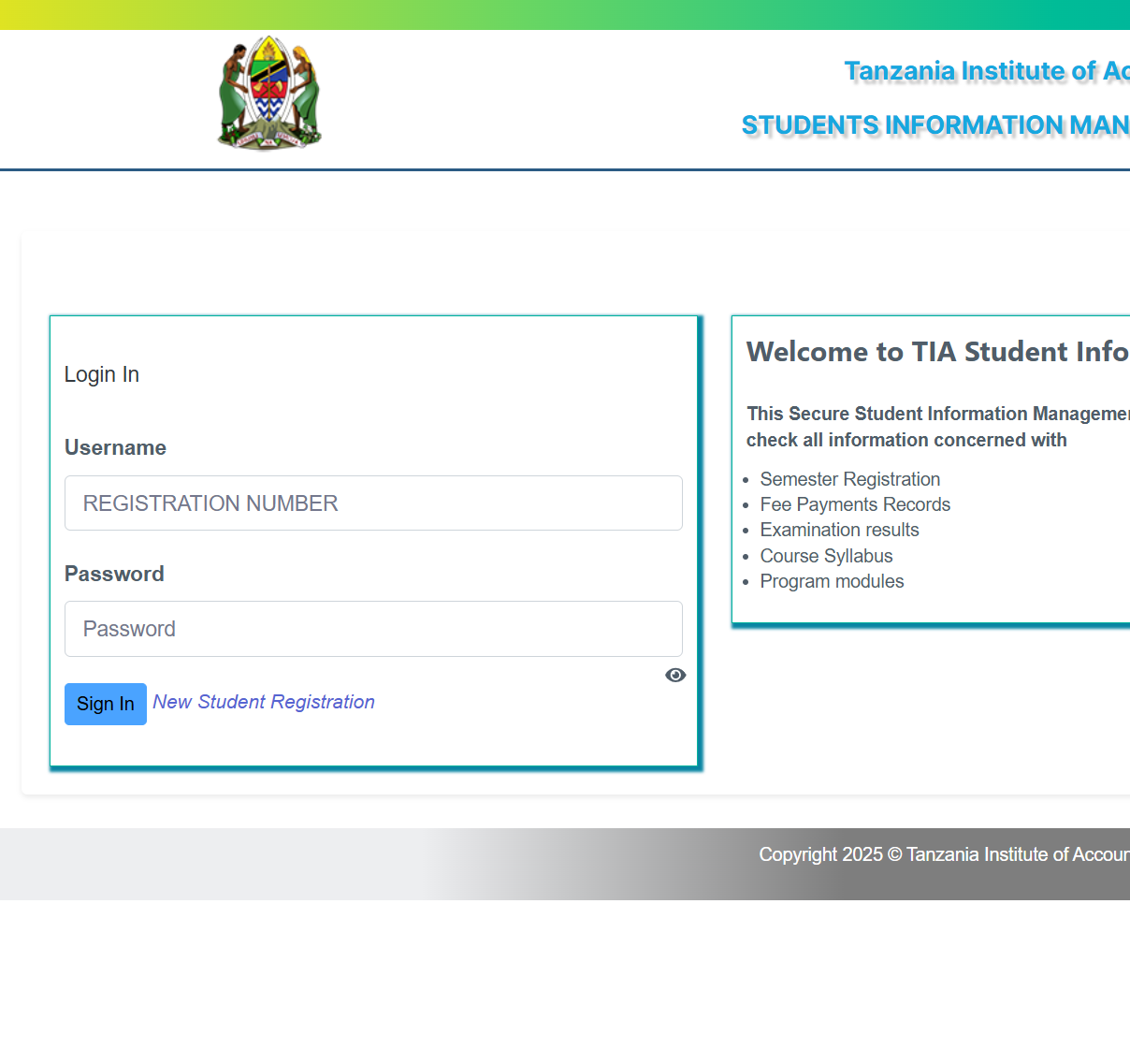The height and width of the screenshot is (1064, 1130).
Task: Click the STUDENTS INFORMATION header text
Action: tap(934, 125)
